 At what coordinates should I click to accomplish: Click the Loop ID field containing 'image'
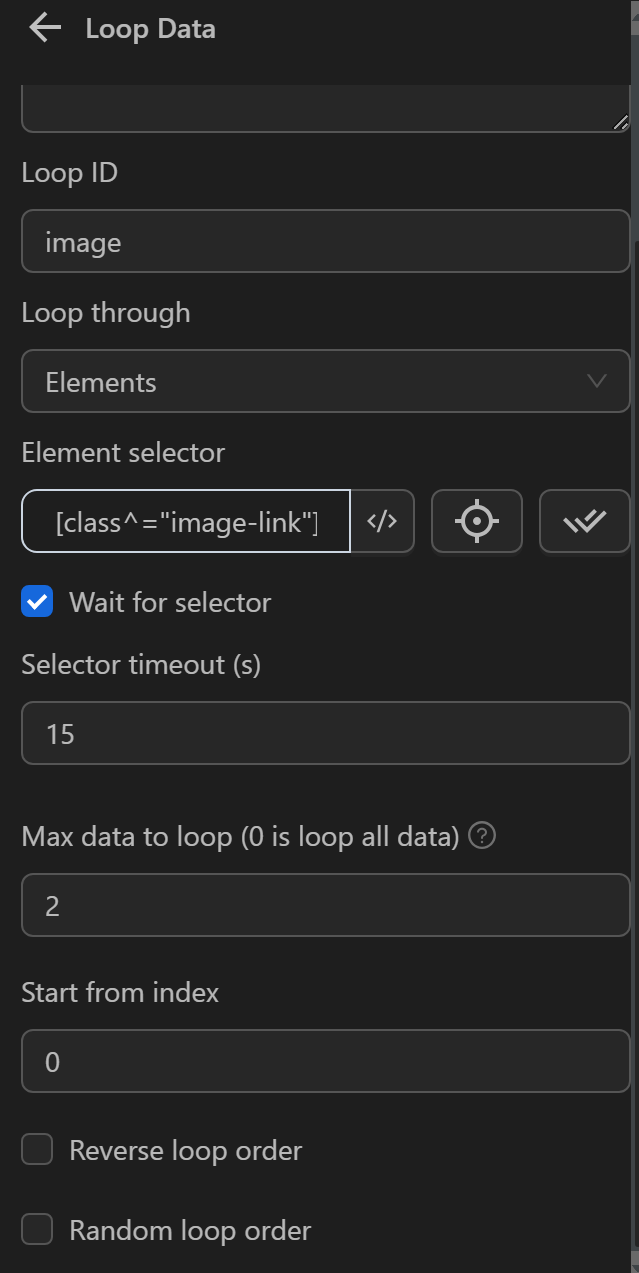click(x=325, y=241)
